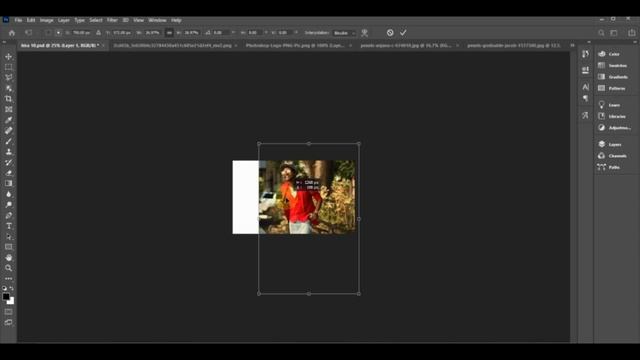The image size is (640, 360).
Task: Toggle reference point checkbox
Action: pos(48,33)
